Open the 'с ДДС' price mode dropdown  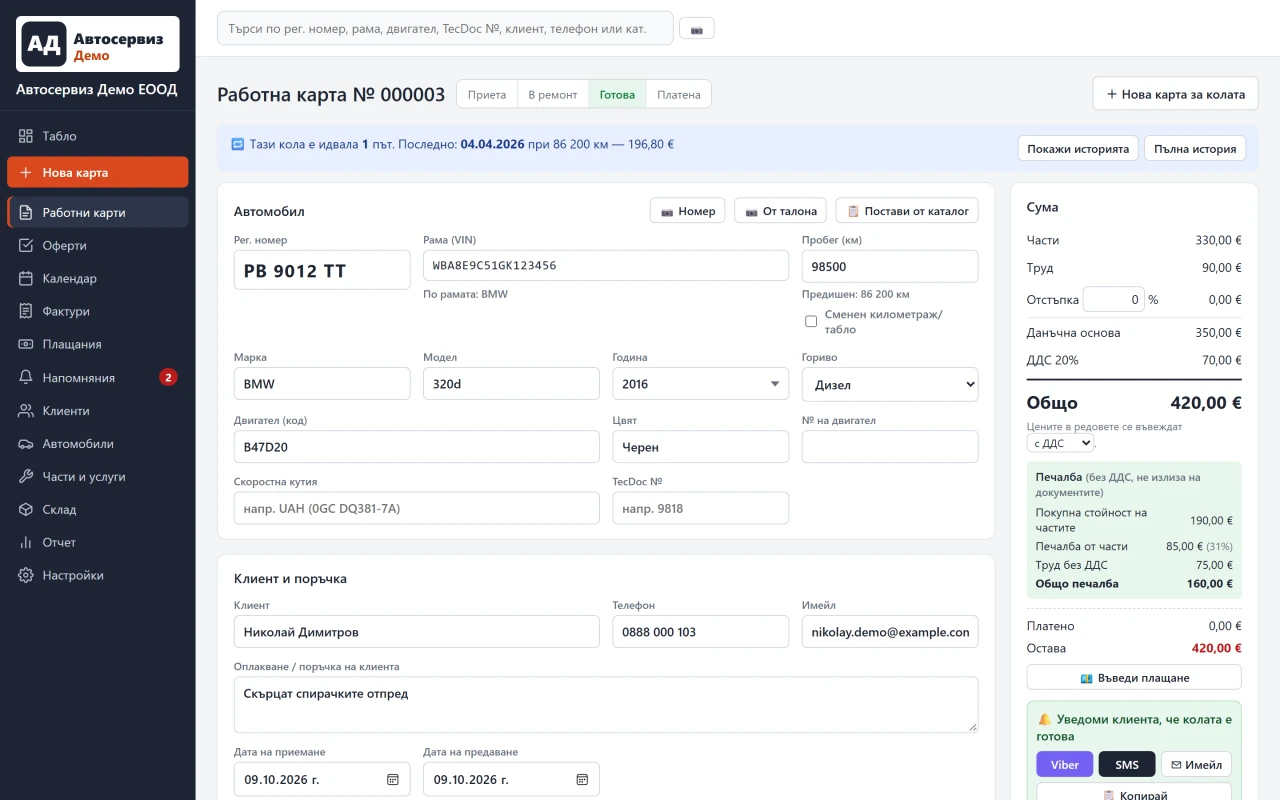1060,443
